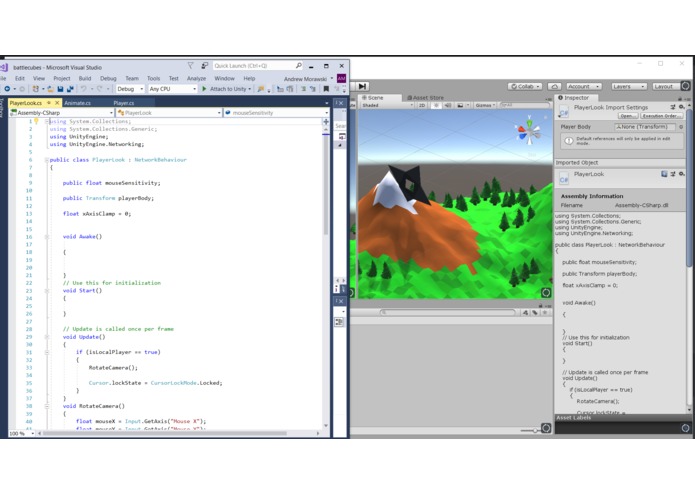The width and height of the screenshot is (695, 494).
Task: Close the PlayerLook.cs tab
Action: [57, 103]
